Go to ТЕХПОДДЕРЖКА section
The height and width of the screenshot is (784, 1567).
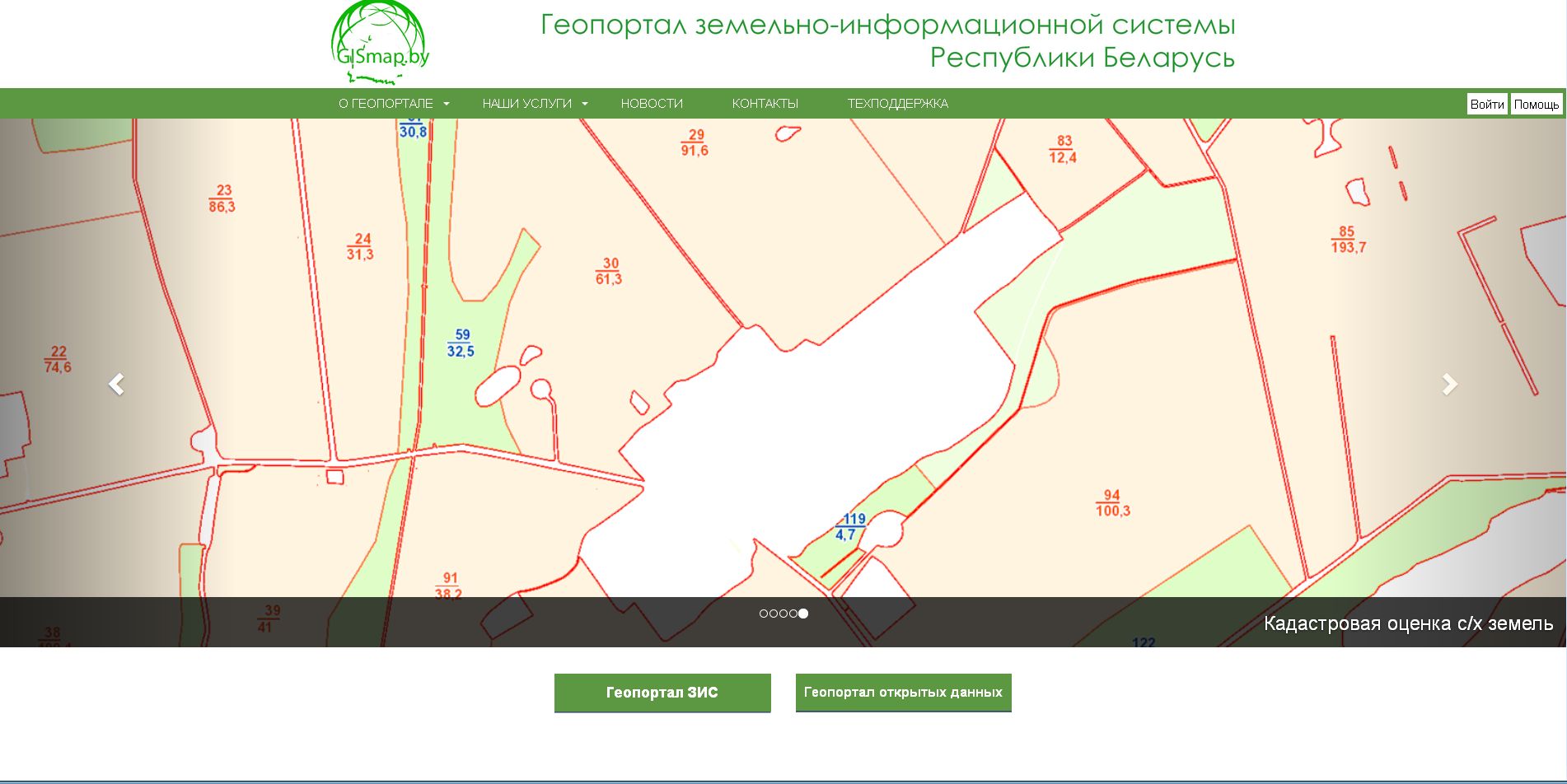pos(897,104)
